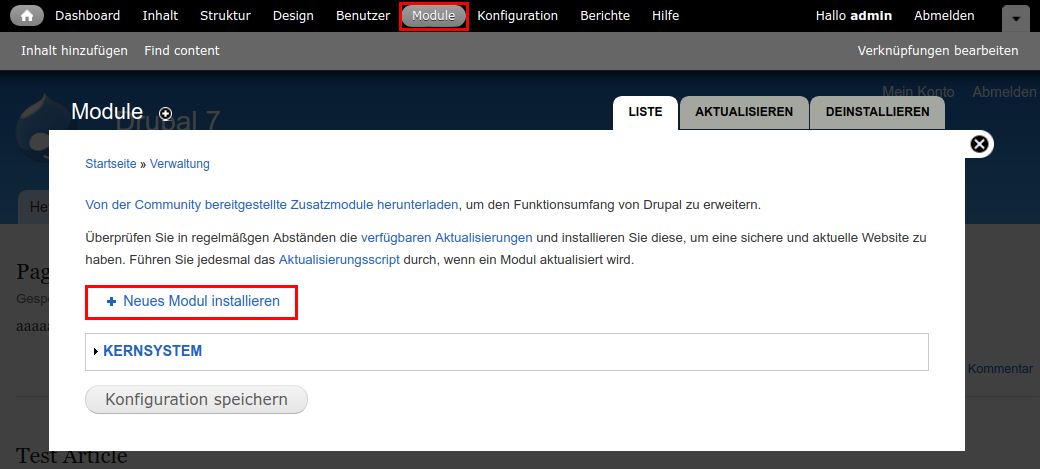1040x469 pixels.
Task: Switch to the Aktualisieren tab
Action: pyautogui.click(x=744, y=112)
